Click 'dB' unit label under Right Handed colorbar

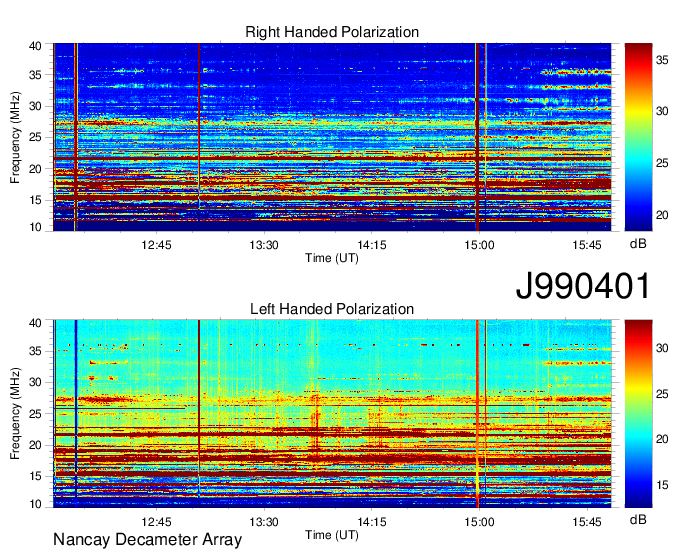coord(638,244)
